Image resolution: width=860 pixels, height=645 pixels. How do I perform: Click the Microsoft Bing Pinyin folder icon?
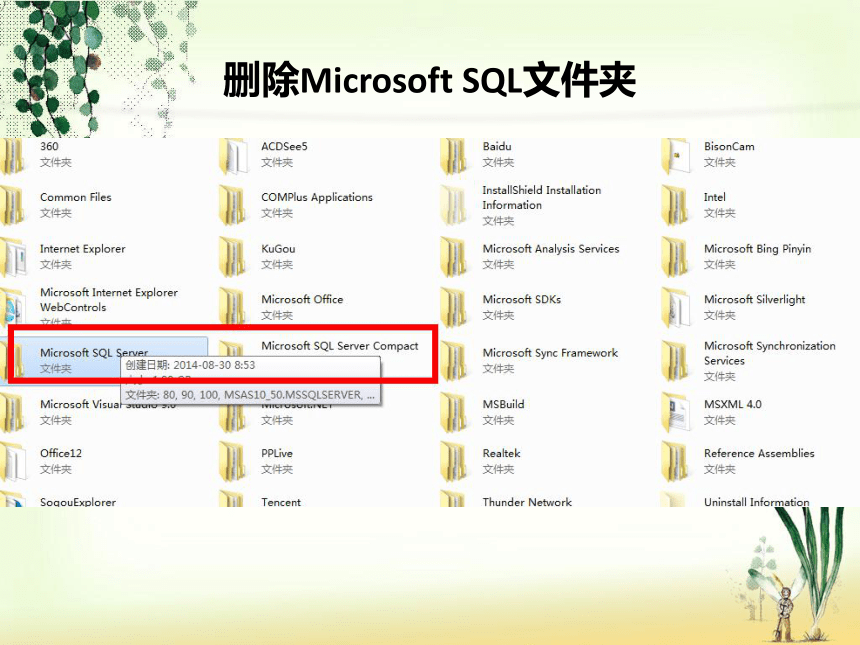point(676,257)
